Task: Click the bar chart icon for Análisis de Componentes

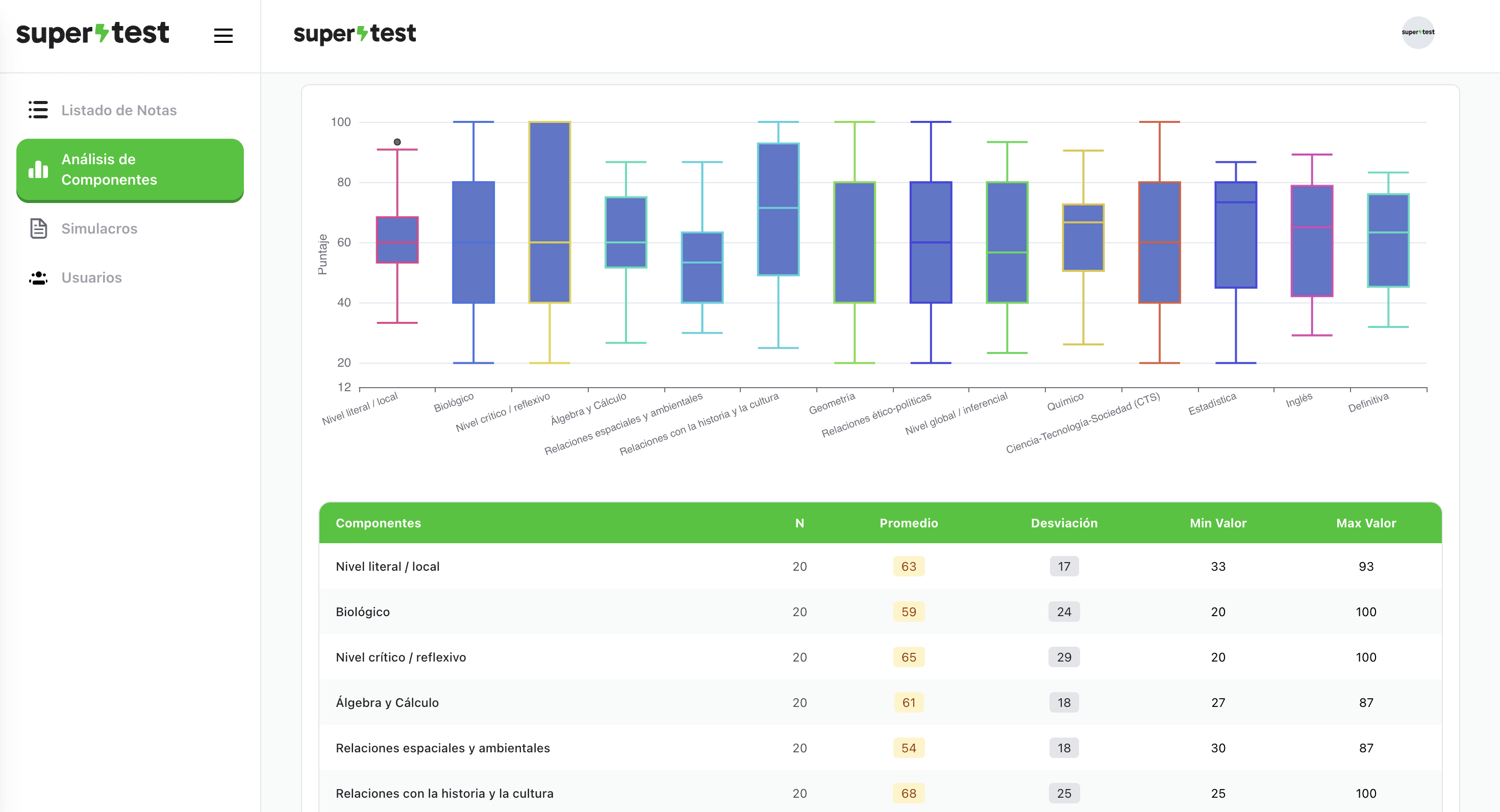Action: pyautogui.click(x=38, y=169)
